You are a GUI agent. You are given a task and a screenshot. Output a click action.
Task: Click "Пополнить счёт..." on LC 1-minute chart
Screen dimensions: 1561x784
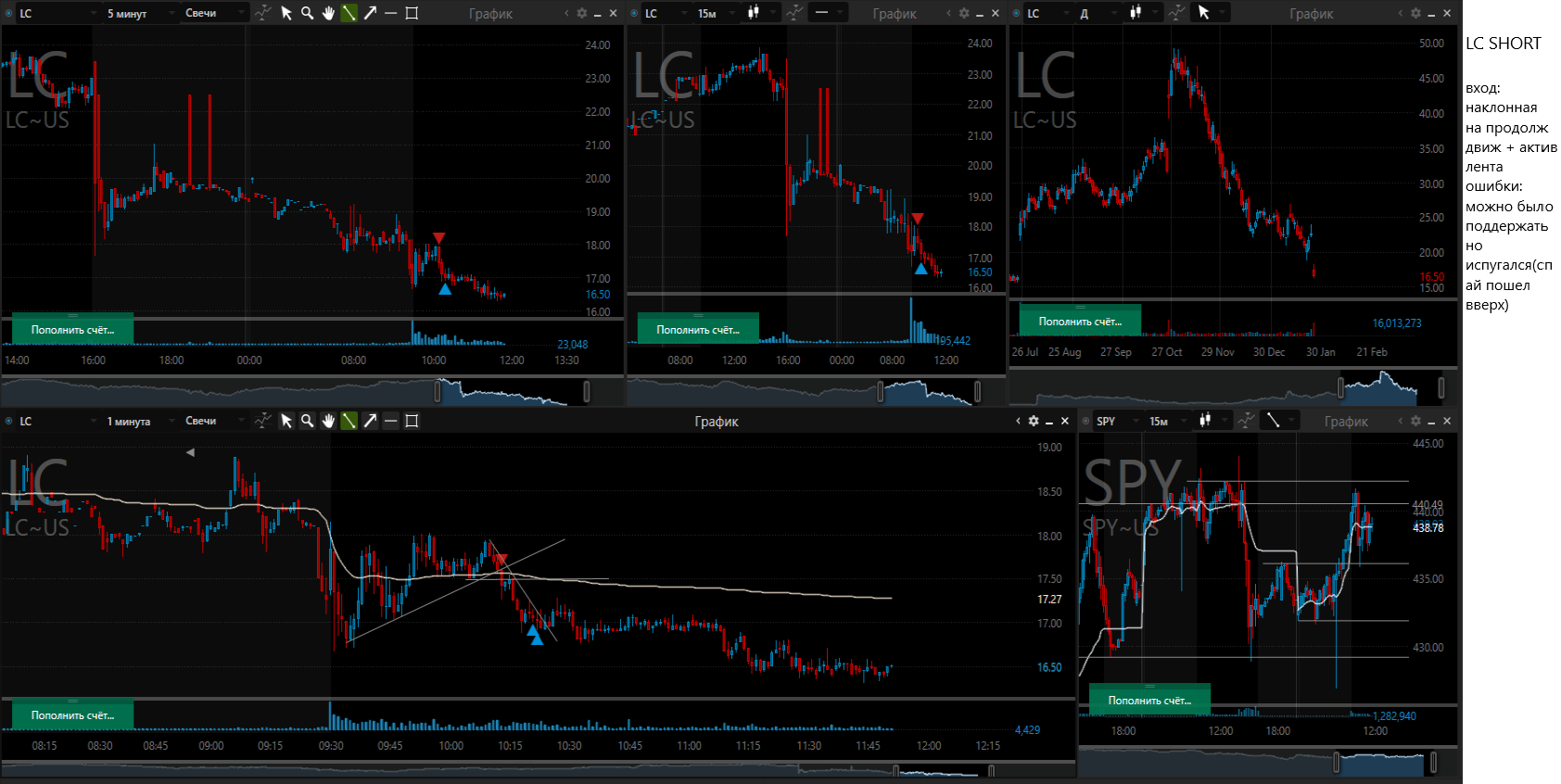[x=72, y=714]
